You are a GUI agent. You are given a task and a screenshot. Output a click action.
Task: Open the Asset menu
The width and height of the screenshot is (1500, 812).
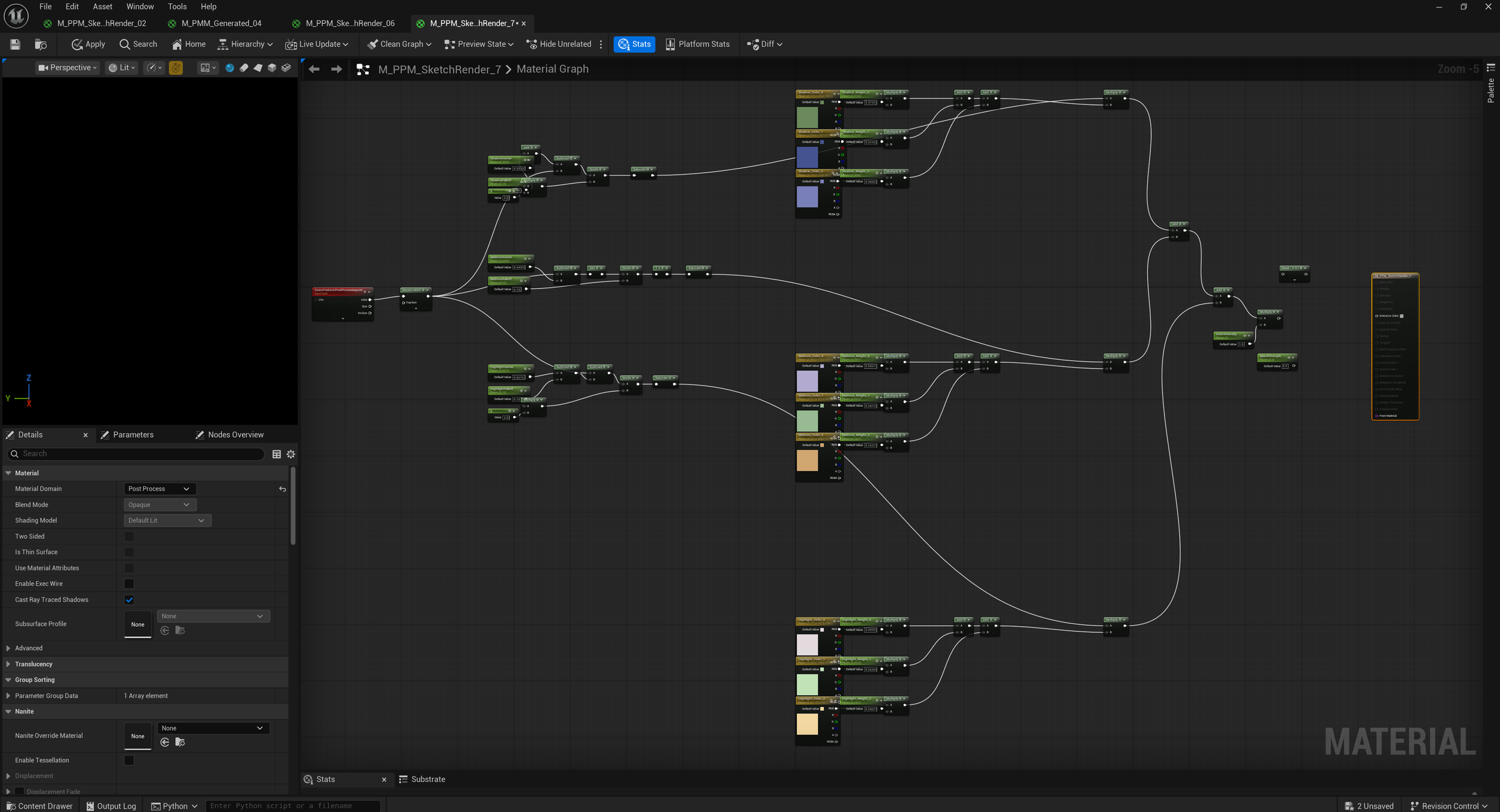[x=102, y=7]
